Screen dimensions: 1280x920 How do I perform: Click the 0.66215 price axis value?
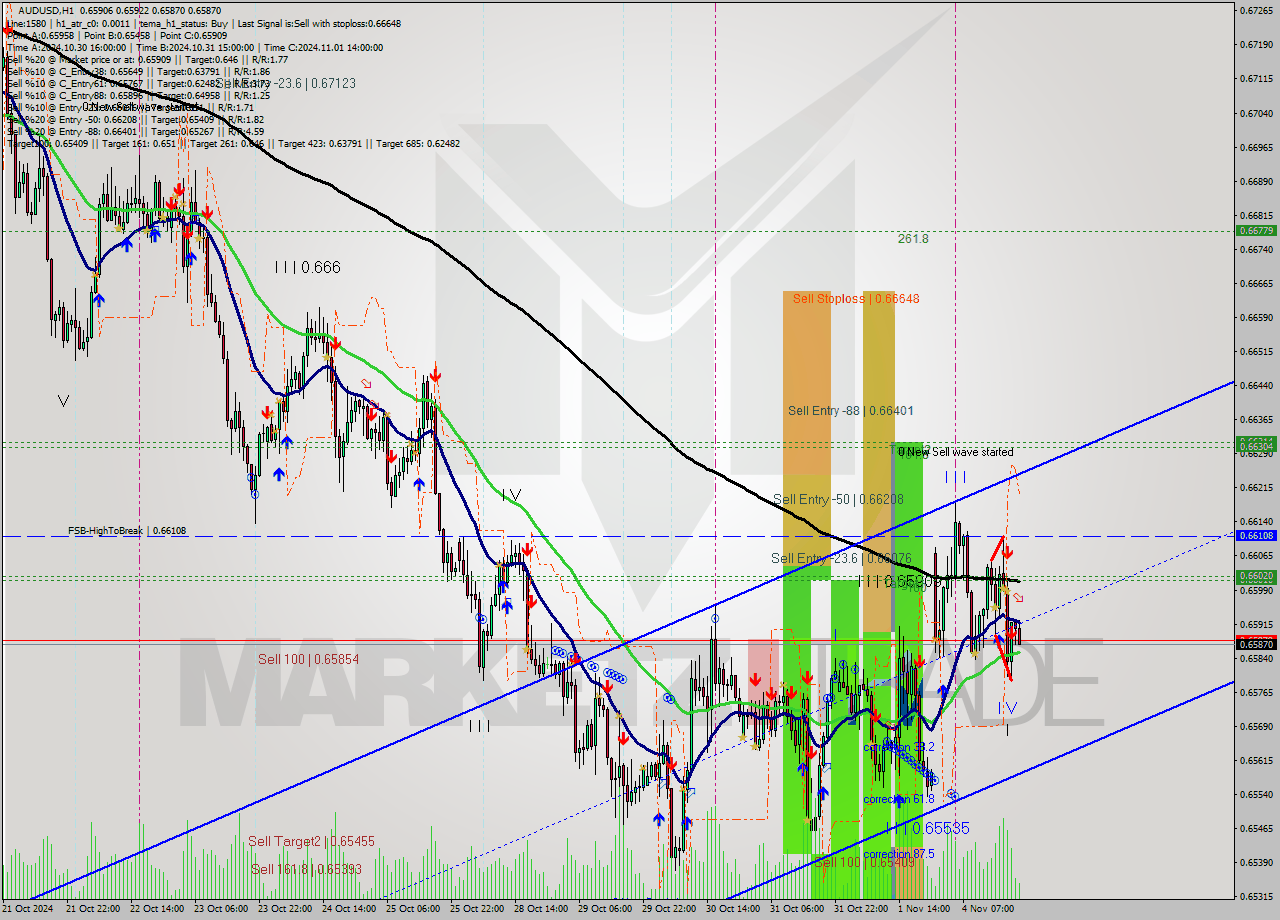(1256, 487)
